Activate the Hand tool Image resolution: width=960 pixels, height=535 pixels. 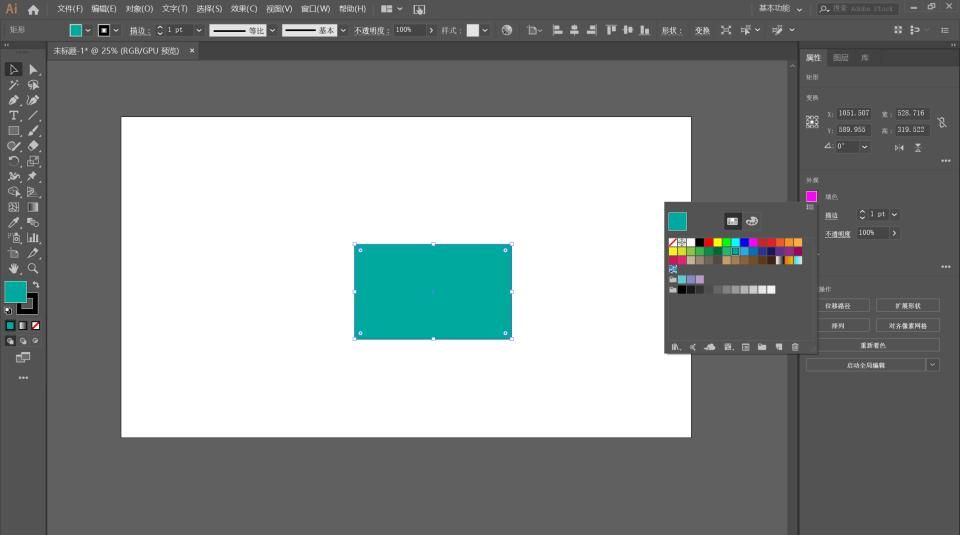tap(13, 268)
